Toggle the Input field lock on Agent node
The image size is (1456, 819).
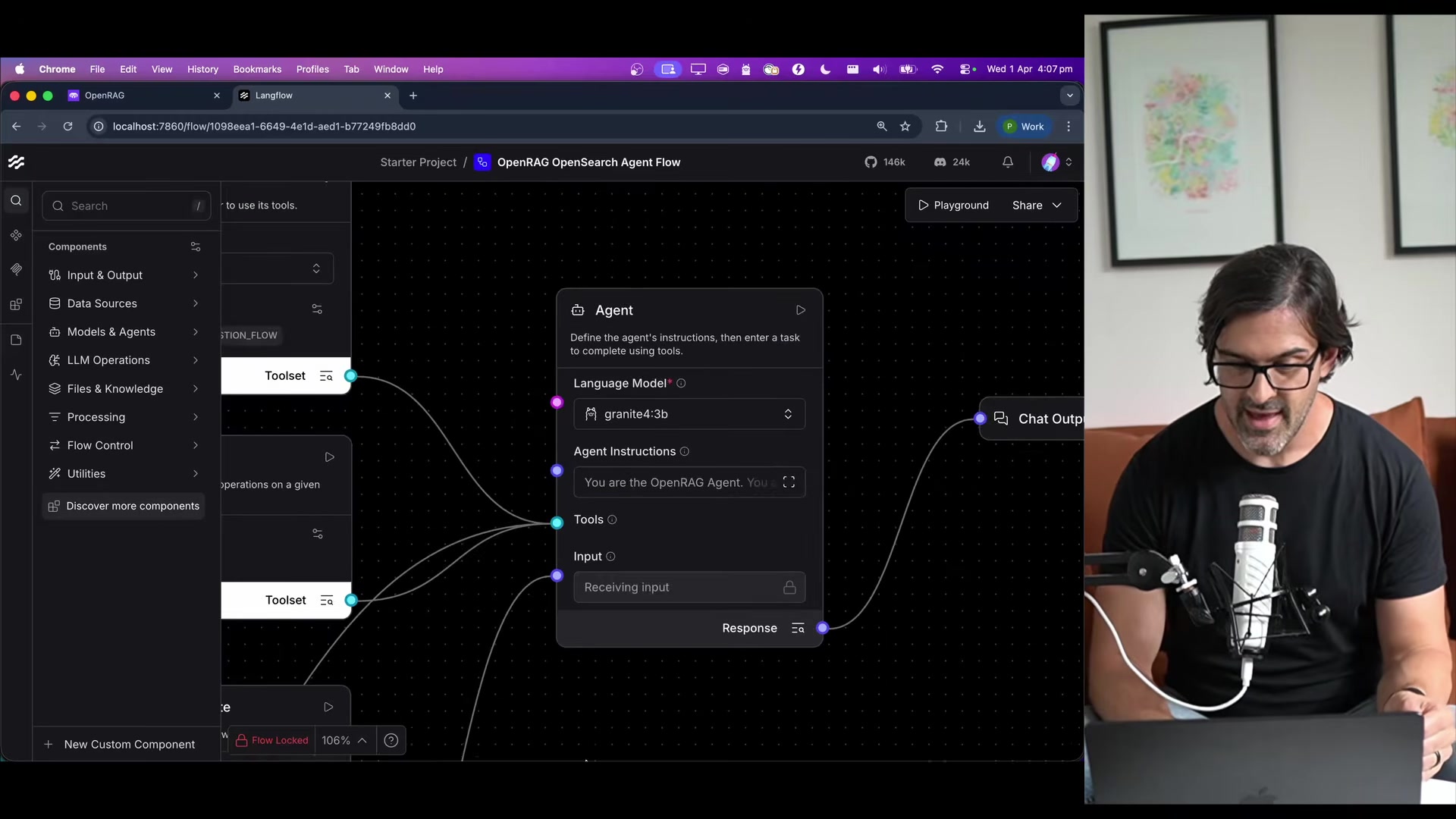click(x=789, y=587)
